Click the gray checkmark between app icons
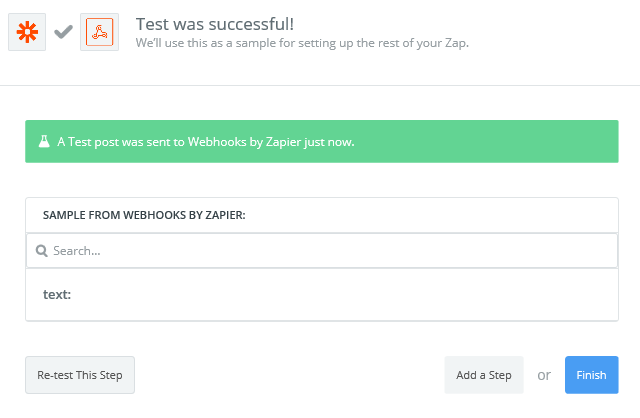Image resolution: width=640 pixels, height=418 pixels. point(63,32)
